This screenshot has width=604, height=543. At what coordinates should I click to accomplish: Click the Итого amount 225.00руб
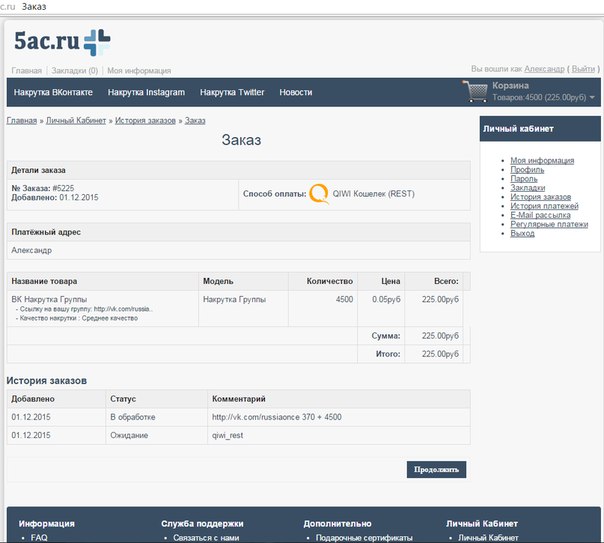pyautogui.click(x=440, y=354)
